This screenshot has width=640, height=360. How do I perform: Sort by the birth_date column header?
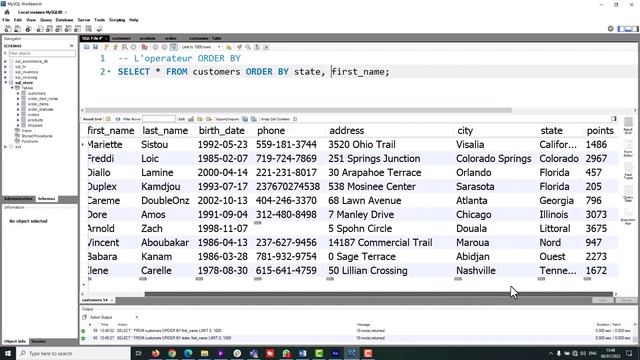coord(221,131)
